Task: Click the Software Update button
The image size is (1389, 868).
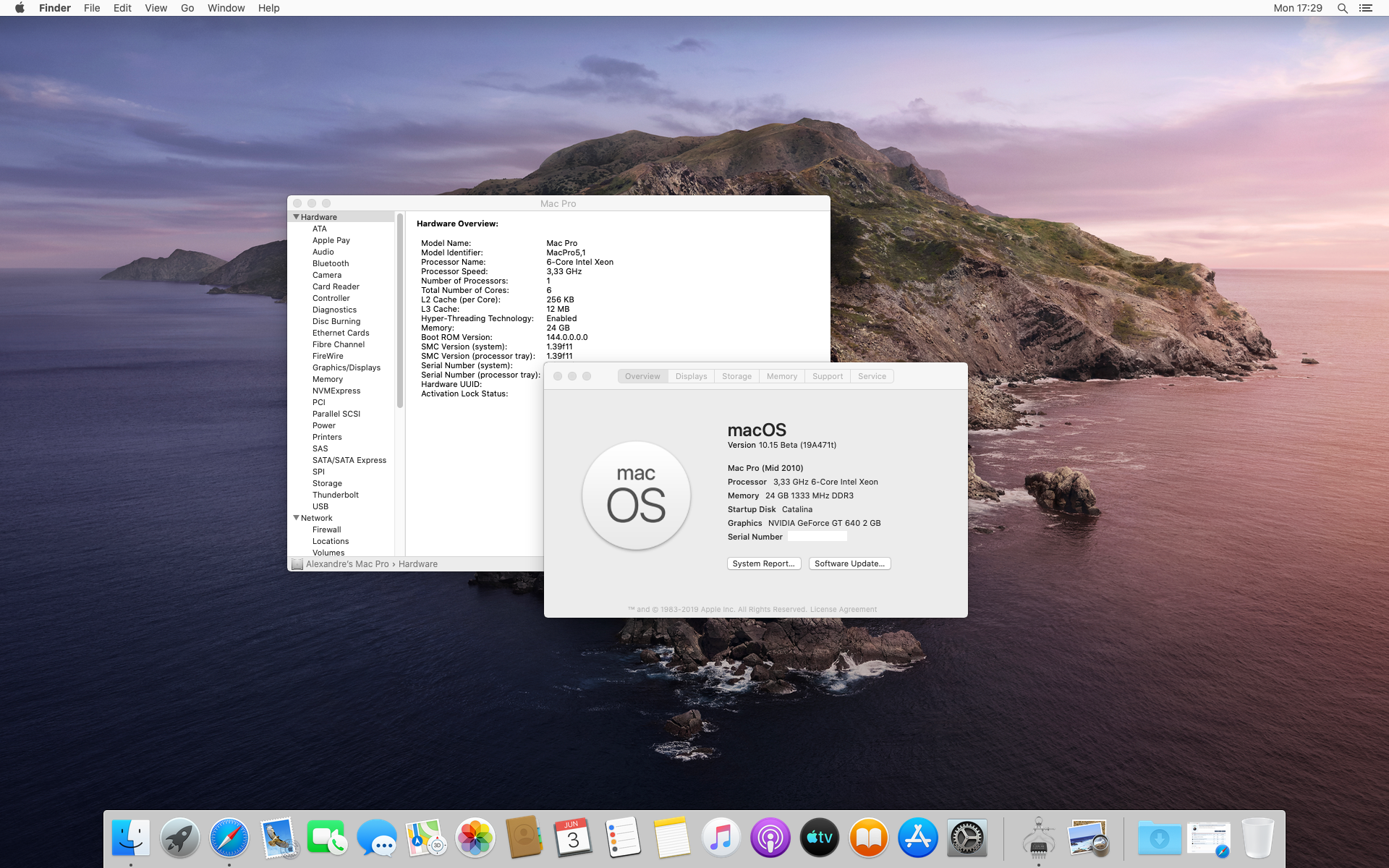Action: 849,563
